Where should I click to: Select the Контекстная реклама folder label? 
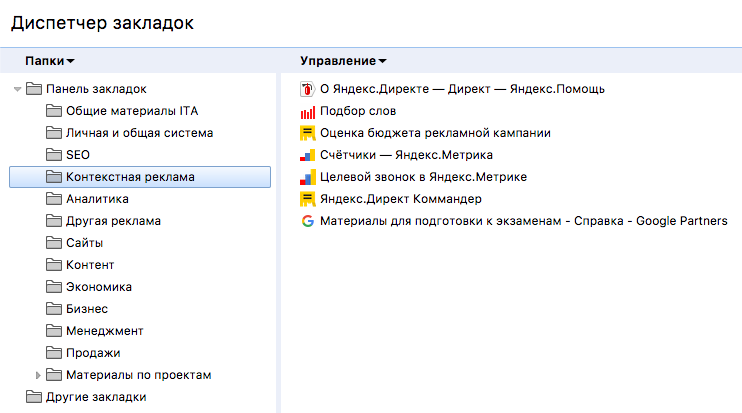point(130,177)
